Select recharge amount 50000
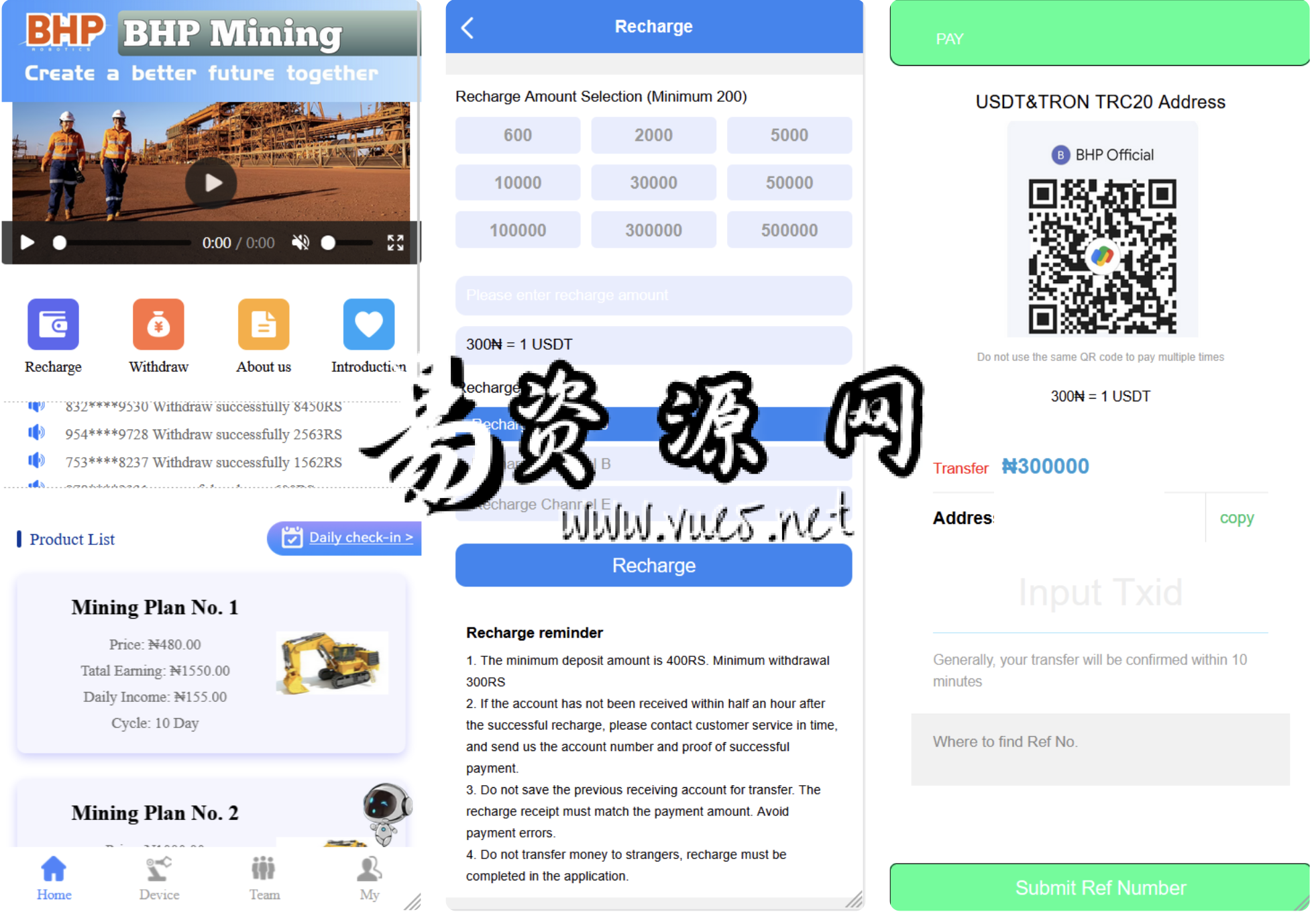The height and width of the screenshot is (918, 1316). coord(789,183)
